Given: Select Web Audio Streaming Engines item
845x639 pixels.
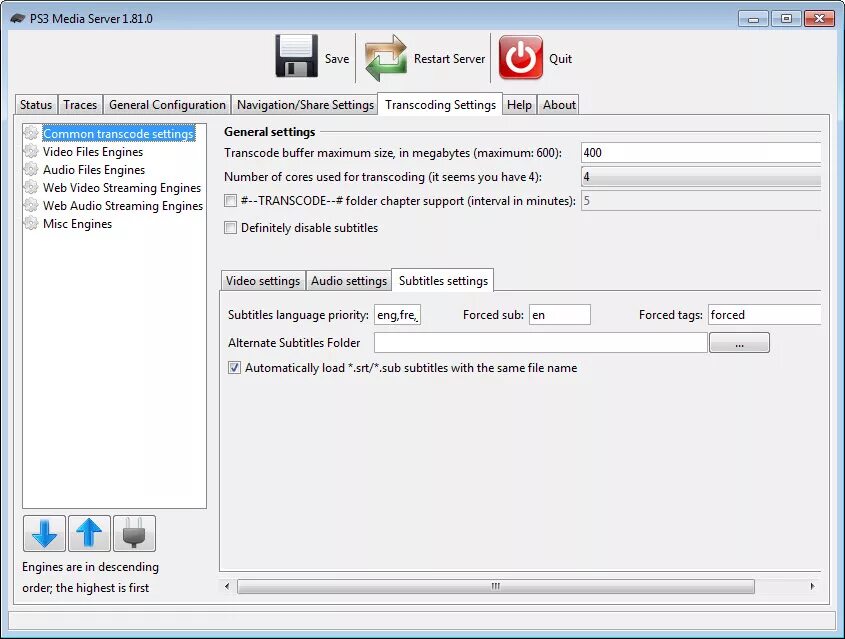Looking at the screenshot, I should tap(123, 206).
